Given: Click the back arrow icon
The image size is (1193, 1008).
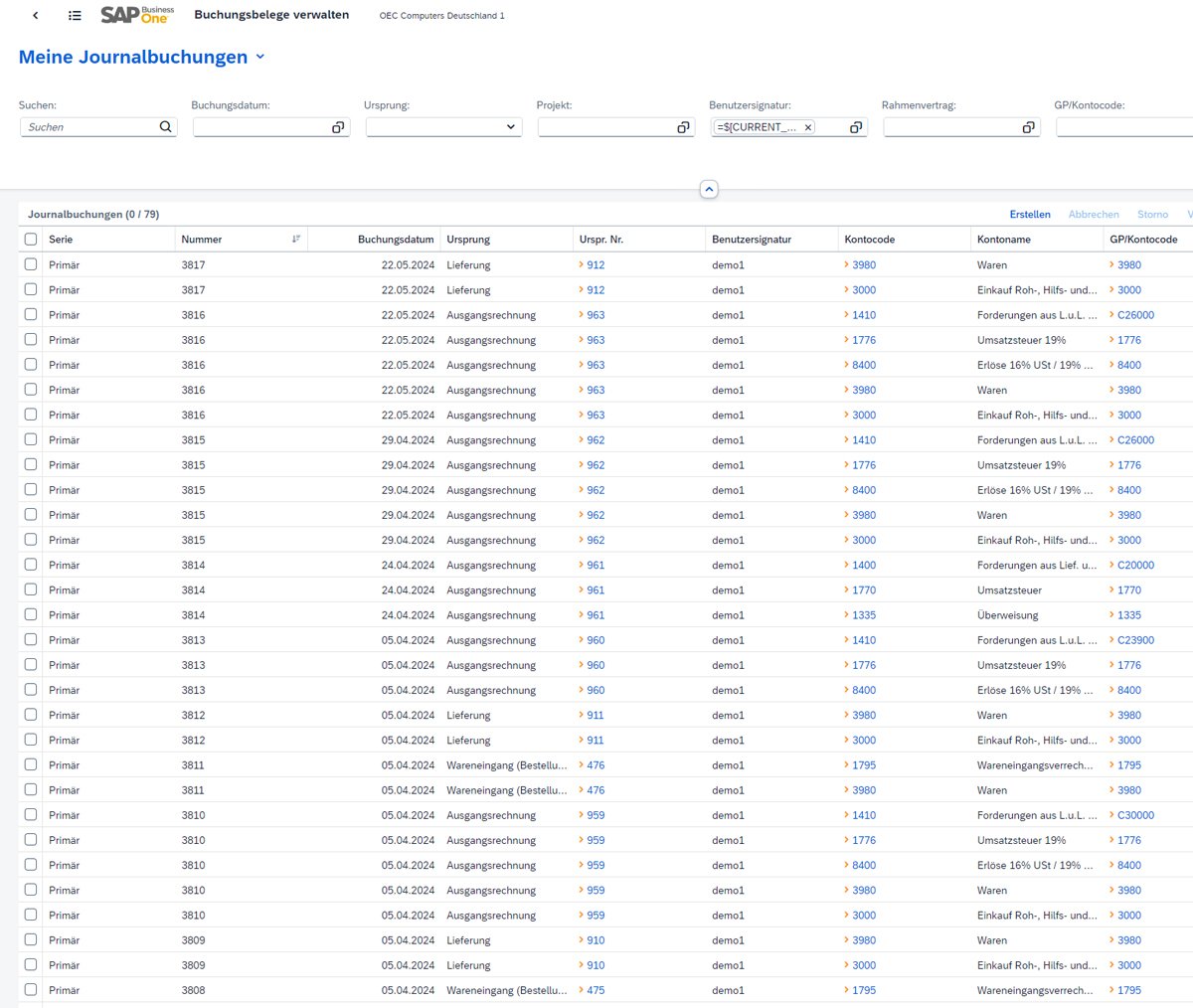Looking at the screenshot, I should tap(36, 16).
